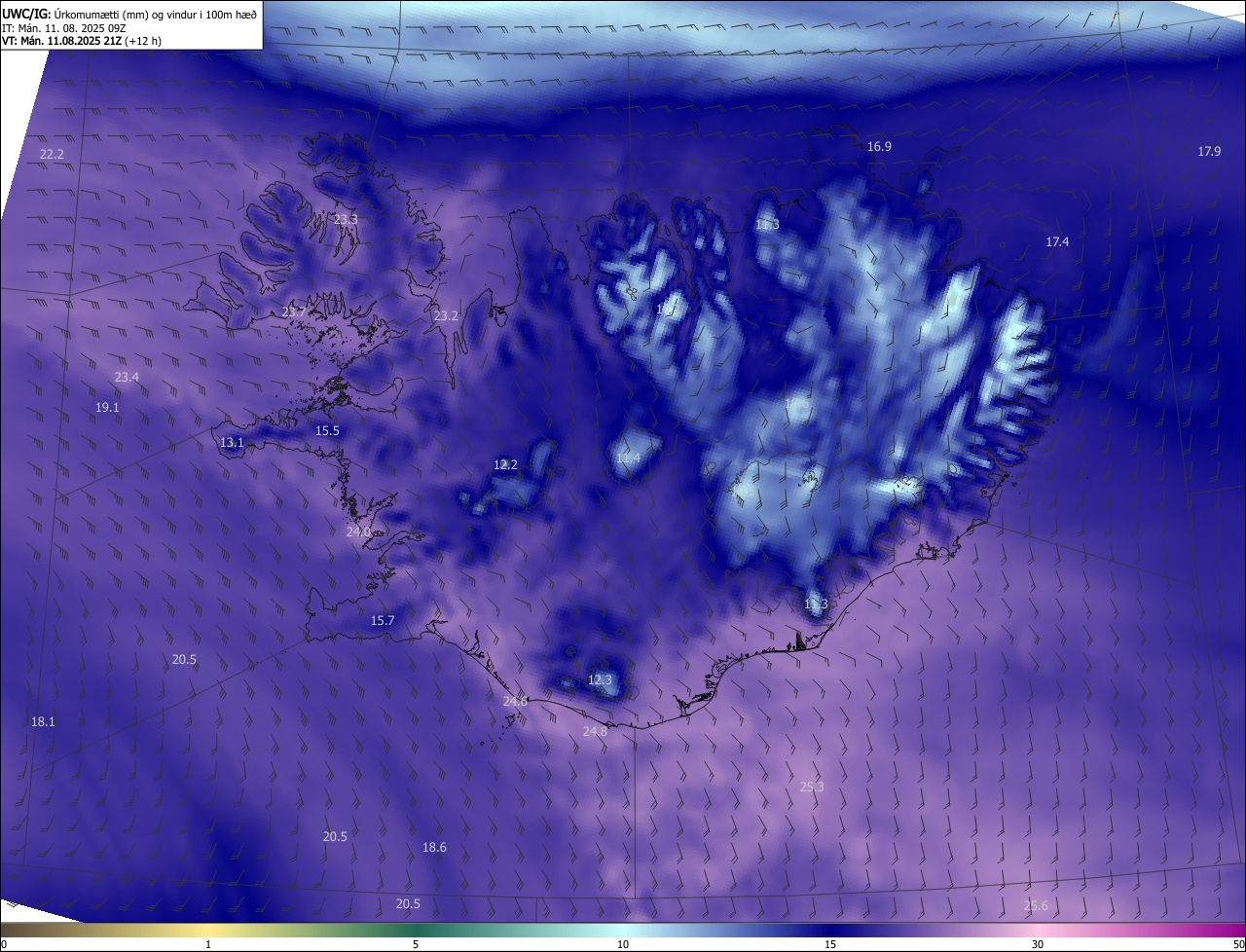This screenshot has height=952, width=1246.
Task: Click the 15.7 value label
Action: pos(383,621)
